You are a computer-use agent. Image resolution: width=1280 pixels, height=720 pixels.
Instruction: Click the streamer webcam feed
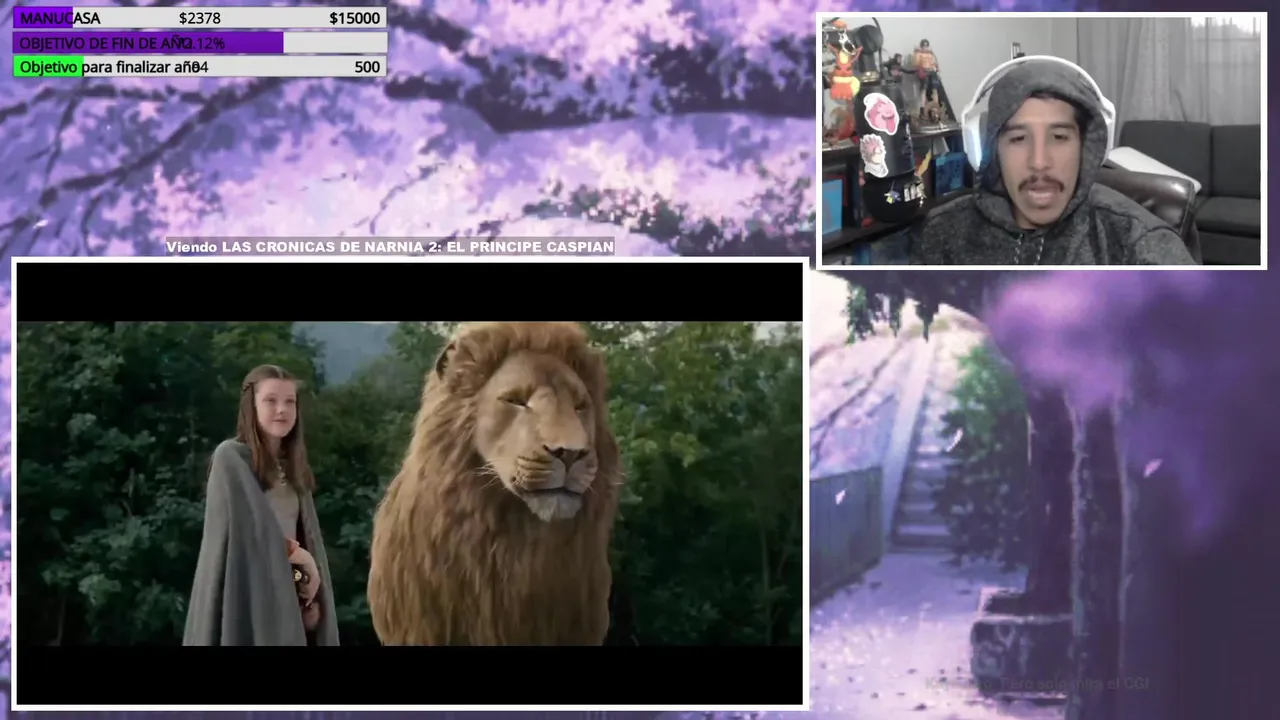(x=1042, y=141)
